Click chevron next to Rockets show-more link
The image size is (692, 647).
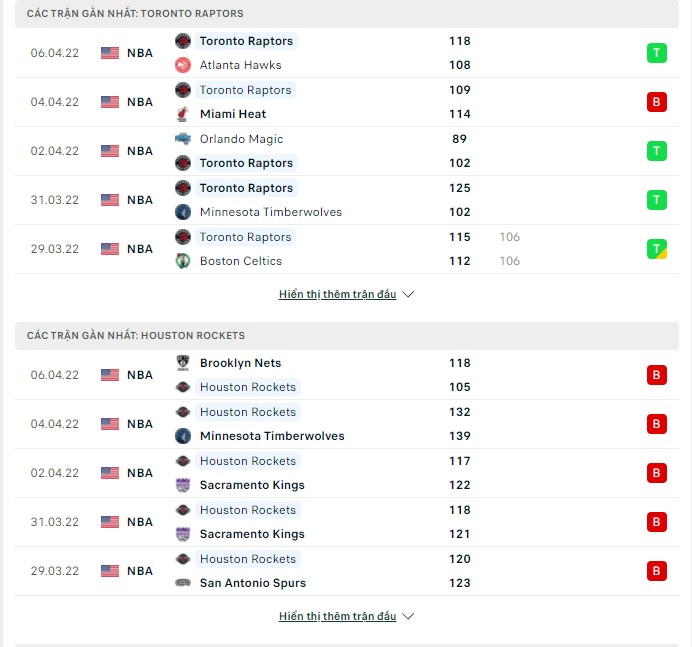(x=408, y=616)
